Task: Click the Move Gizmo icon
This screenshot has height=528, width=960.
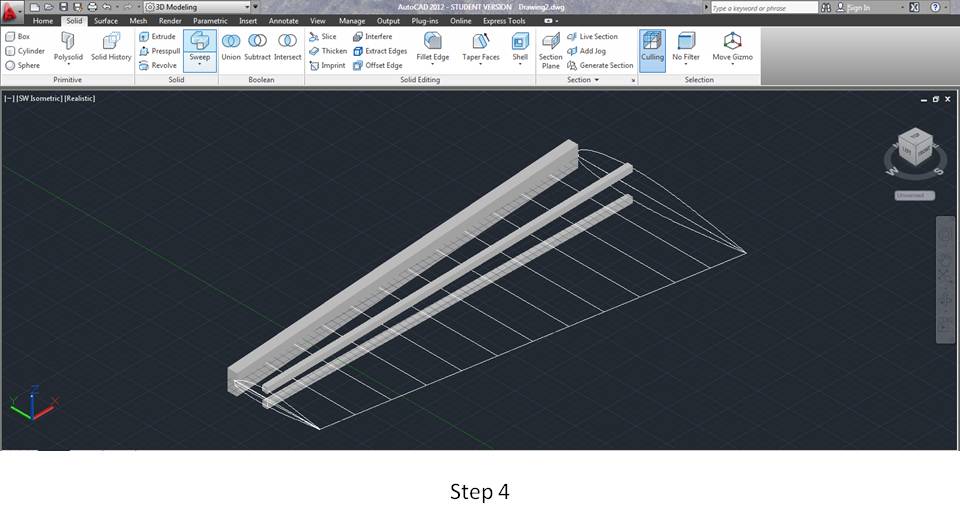Action: click(732, 42)
